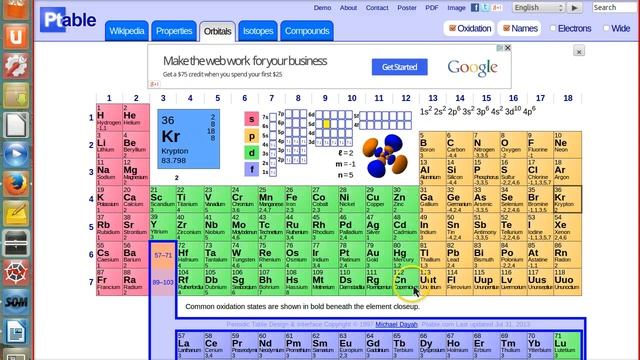Screen dimensions: 640x360
Task: Click group 18 column header
Action: [568, 98]
